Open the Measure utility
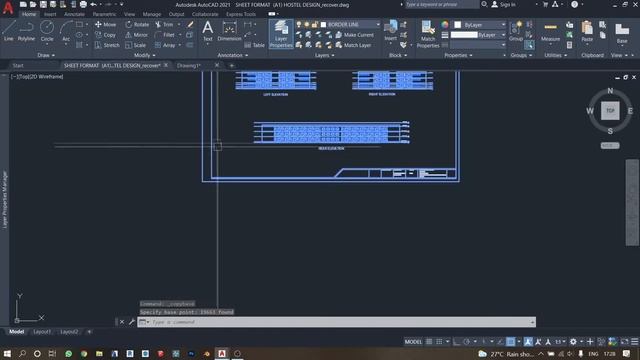This screenshot has height=360, width=640. pyautogui.click(x=550, y=32)
